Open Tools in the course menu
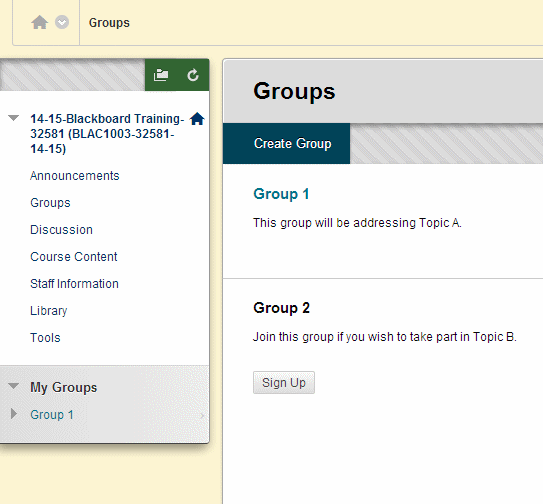The image size is (543, 504). pyautogui.click(x=45, y=338)
